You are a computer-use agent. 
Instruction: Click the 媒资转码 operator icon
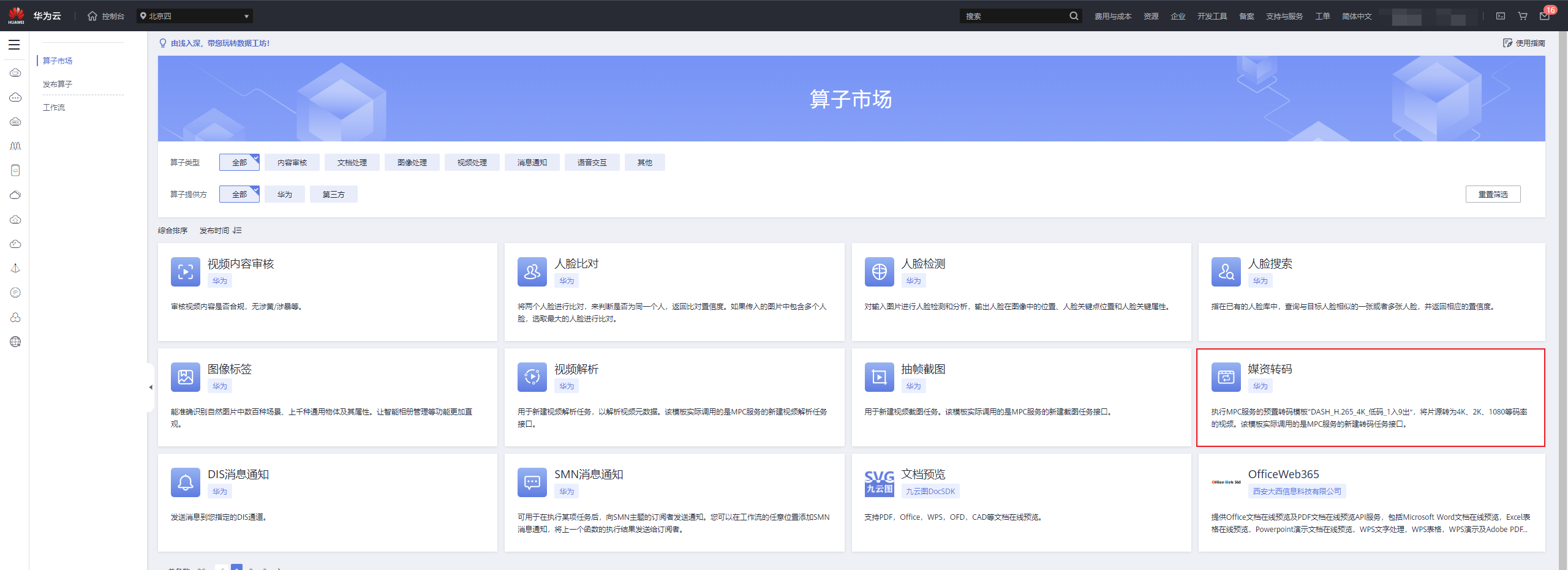click(x=1226, y=377)
